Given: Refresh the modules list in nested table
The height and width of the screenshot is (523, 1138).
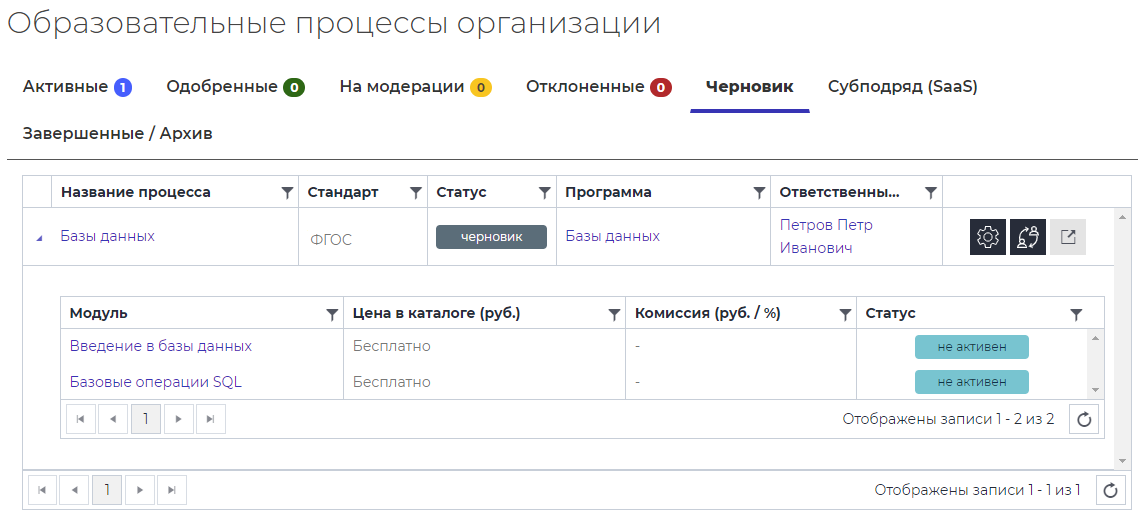Looking at the screenshot, I should point(1085,419).
